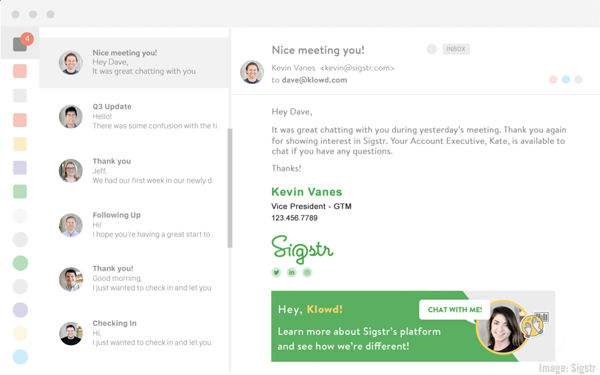This screenshot has height=375, width=600.
Task: Open the Q3 Update email
Action: tap(134, 116)
